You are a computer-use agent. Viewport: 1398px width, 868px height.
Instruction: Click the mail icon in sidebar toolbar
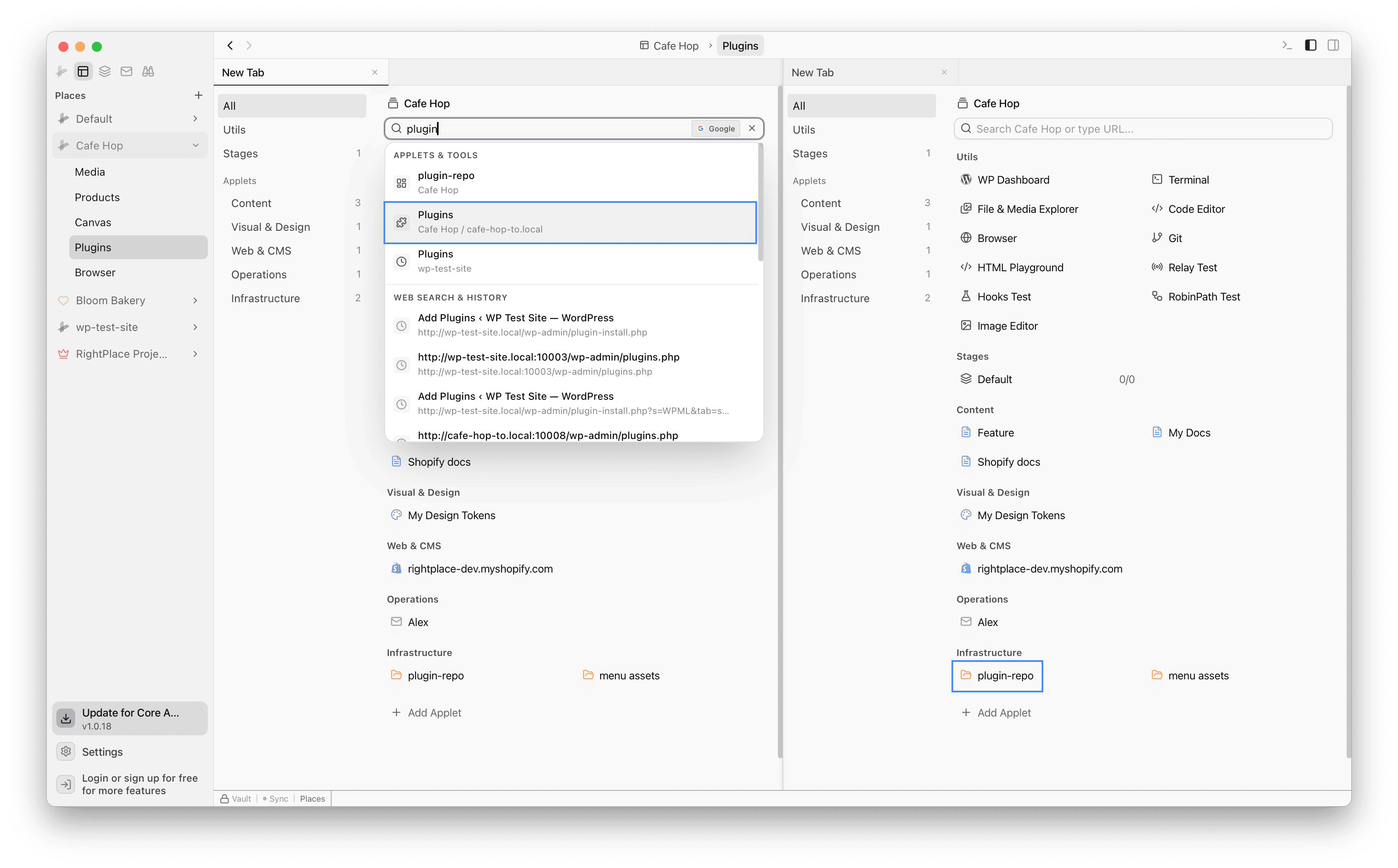pos(126,71)
